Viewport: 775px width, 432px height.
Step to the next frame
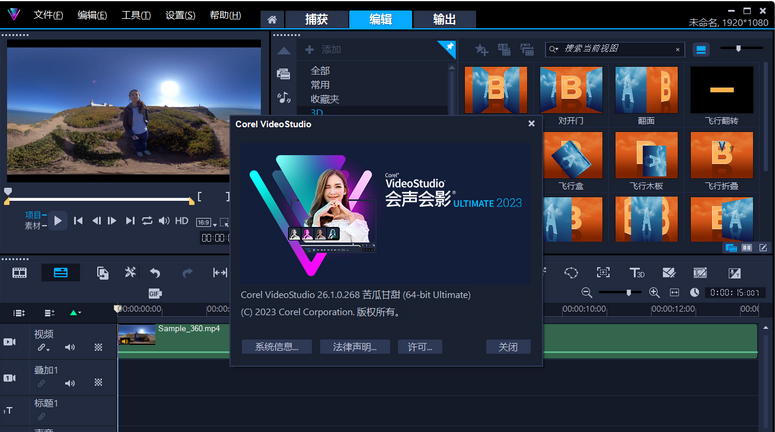pos(112,220)
